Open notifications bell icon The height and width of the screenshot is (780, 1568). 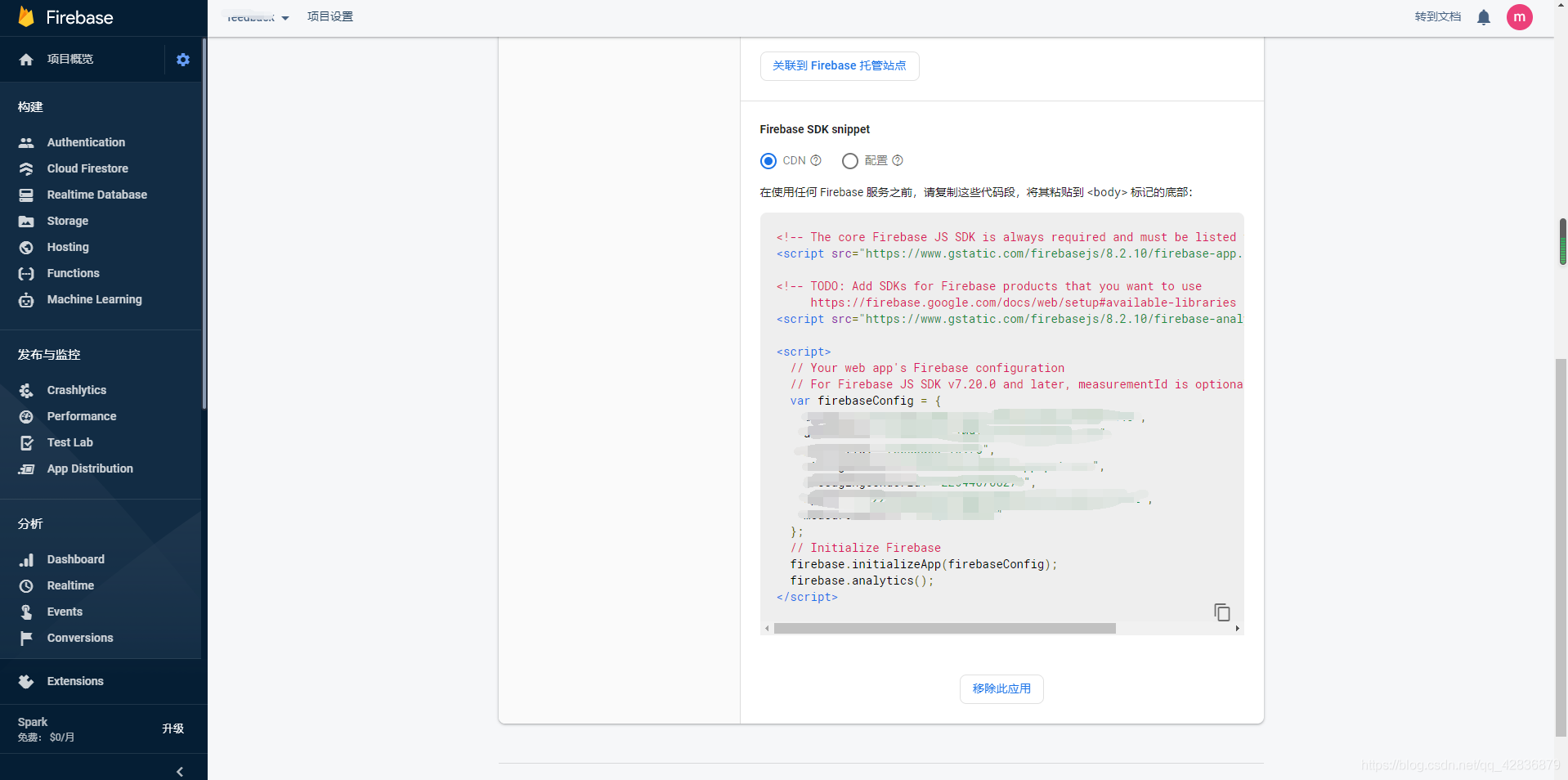coord(1484,17)
